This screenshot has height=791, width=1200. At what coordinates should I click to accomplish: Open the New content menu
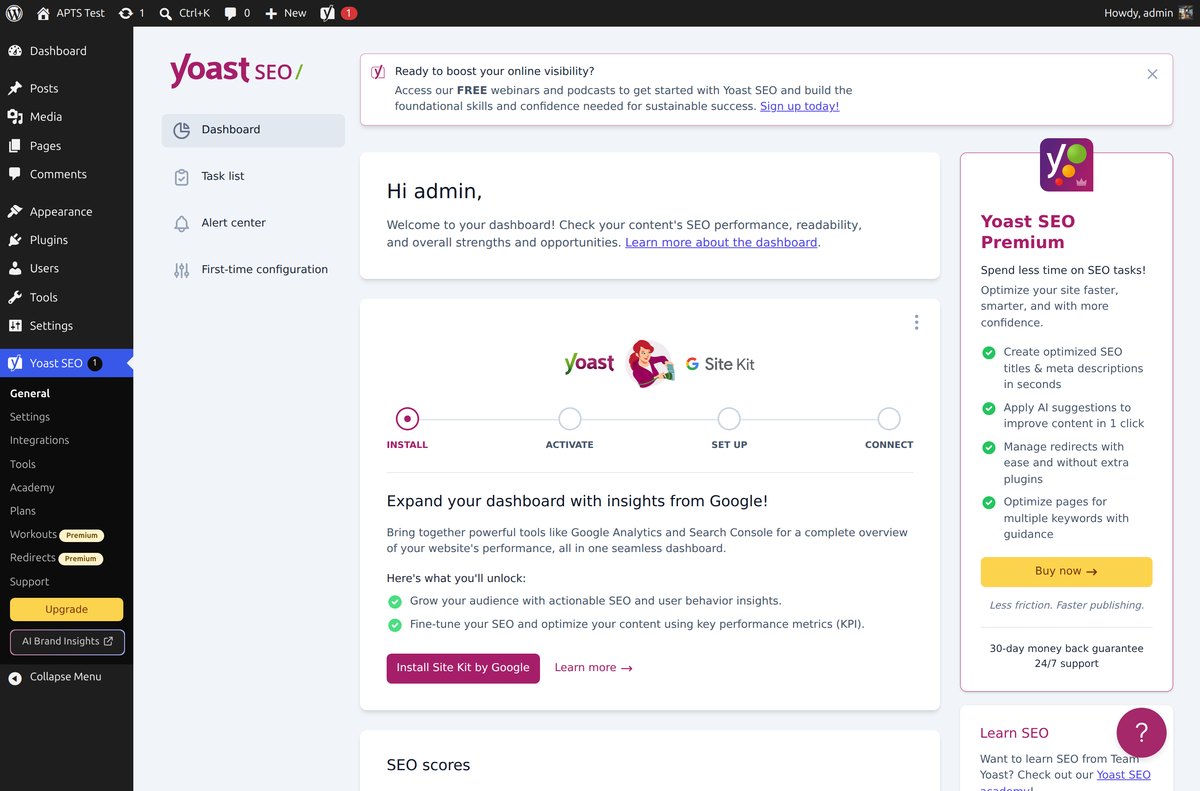pyautogui.click(x=286, y=13)
